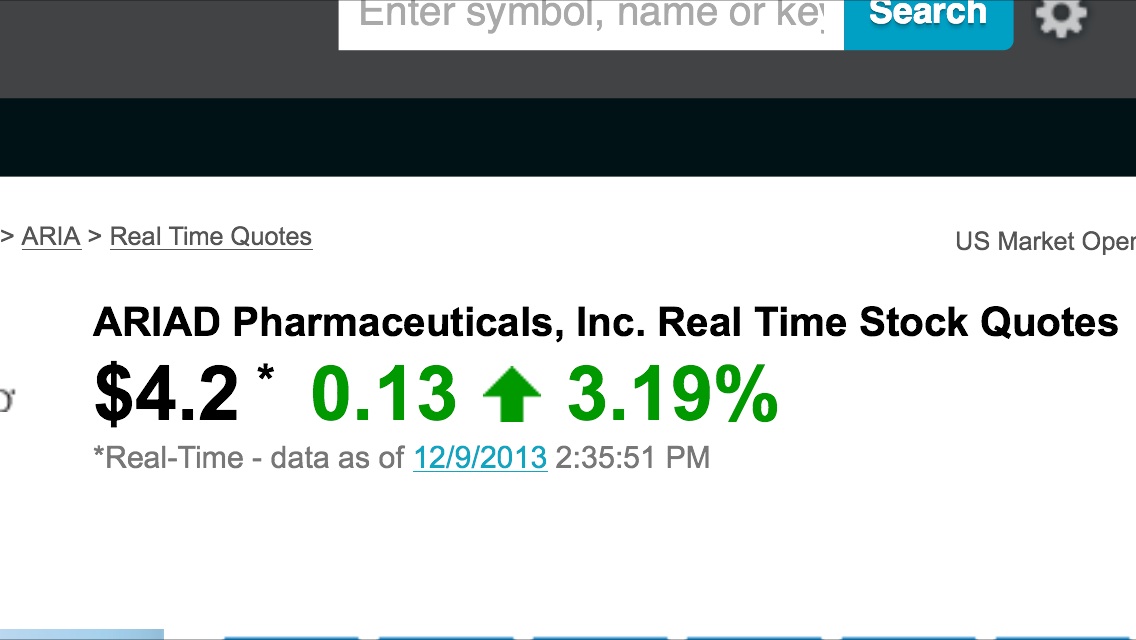
Task: Open the gear settings icon
Action: [1060, 16]
